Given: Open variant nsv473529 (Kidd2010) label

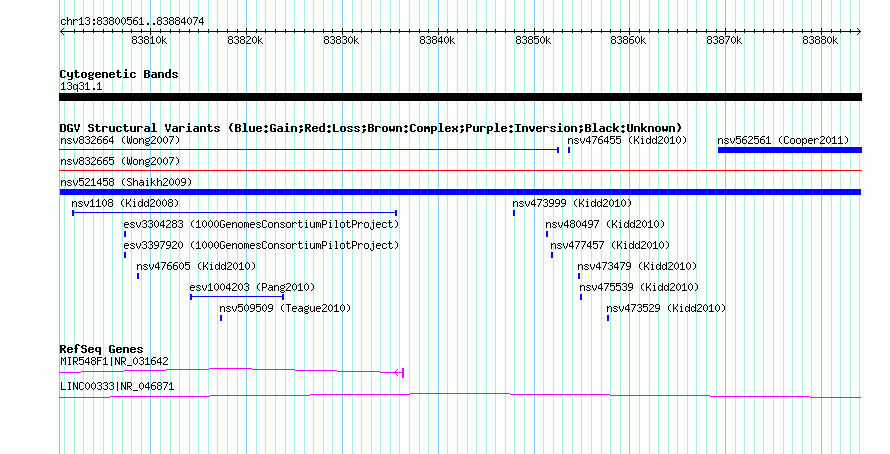Looking at the screenshot, I should click(x=666, y=308).
